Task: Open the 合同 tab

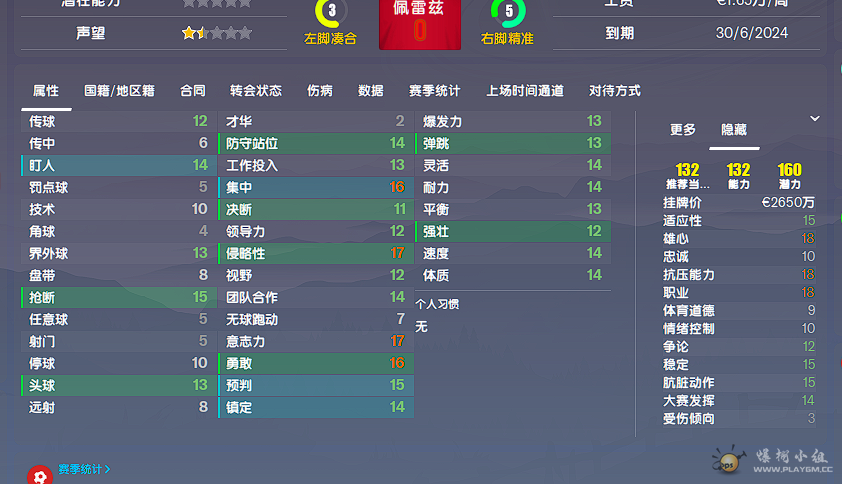Action: (x=193, y=91)
